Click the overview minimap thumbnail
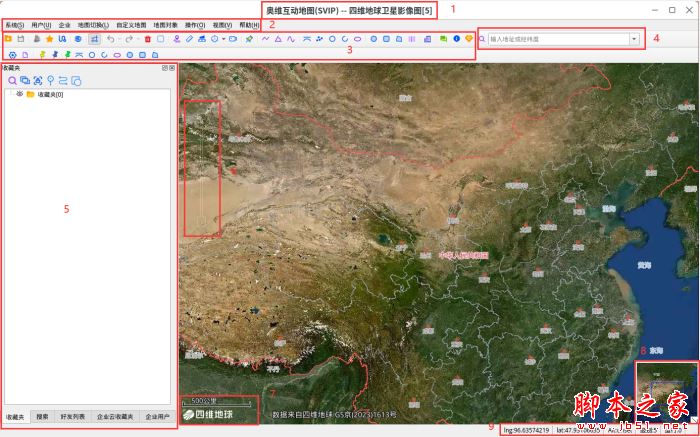The height and width of the screenshot is (437, 700). pos(667,391)
